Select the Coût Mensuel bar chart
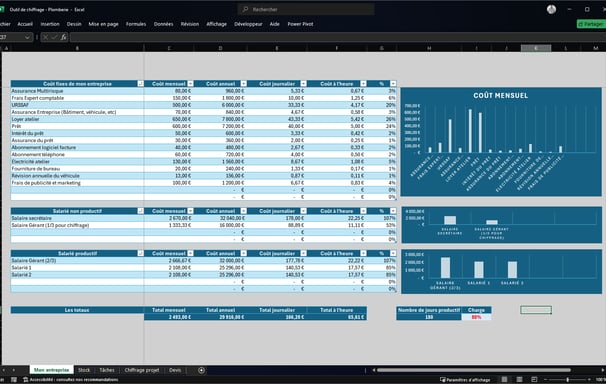 click(501, 142)
